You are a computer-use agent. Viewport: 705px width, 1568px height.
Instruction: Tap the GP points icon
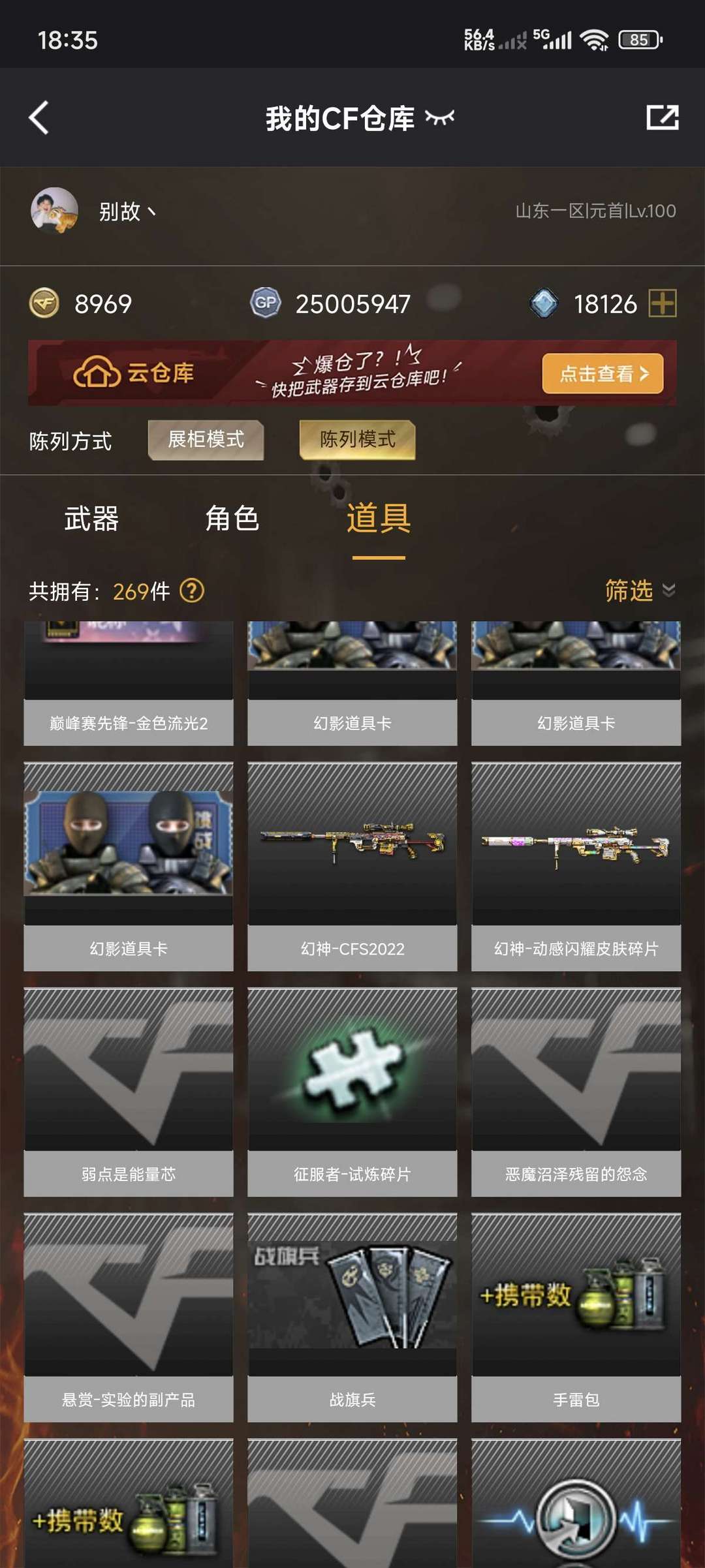tap(265, 303)
